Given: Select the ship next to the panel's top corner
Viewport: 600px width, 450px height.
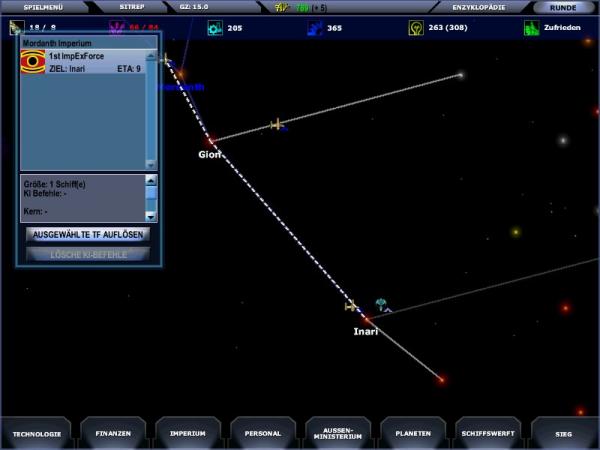Looking at the screenshot, I should [x=166, y=59].
